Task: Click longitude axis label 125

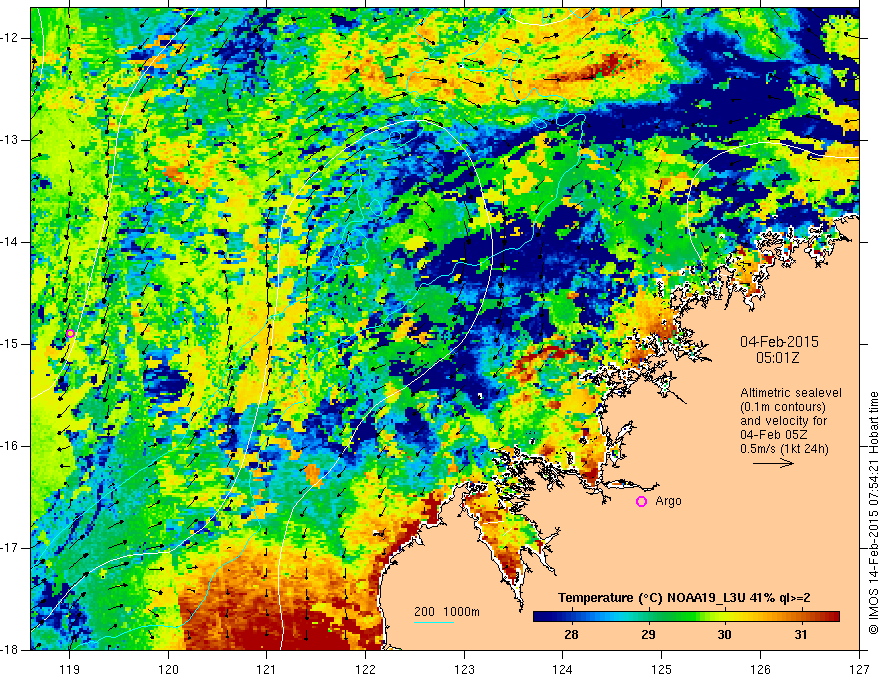Action: click(662, 669)
